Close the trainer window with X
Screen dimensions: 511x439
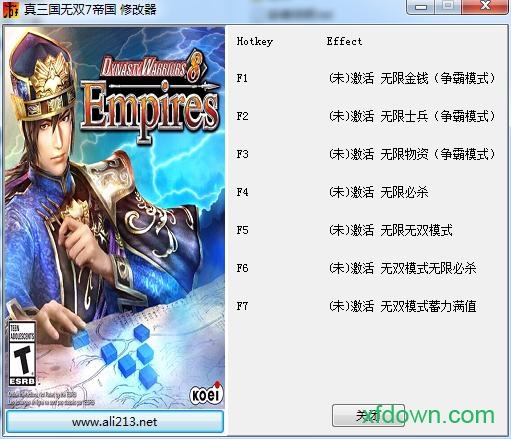[x=485, y=7]
